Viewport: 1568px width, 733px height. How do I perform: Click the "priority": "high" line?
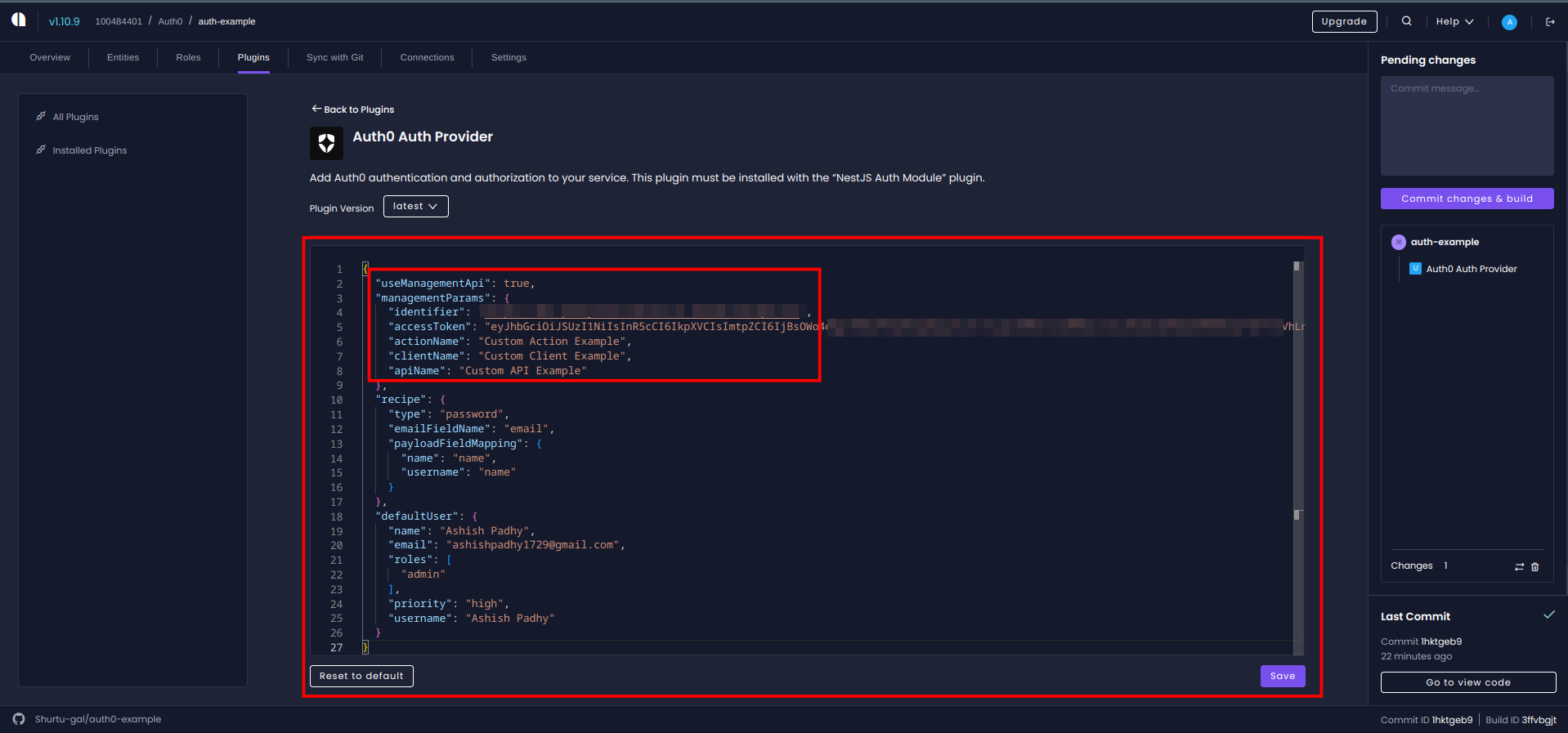click(448, 604)
